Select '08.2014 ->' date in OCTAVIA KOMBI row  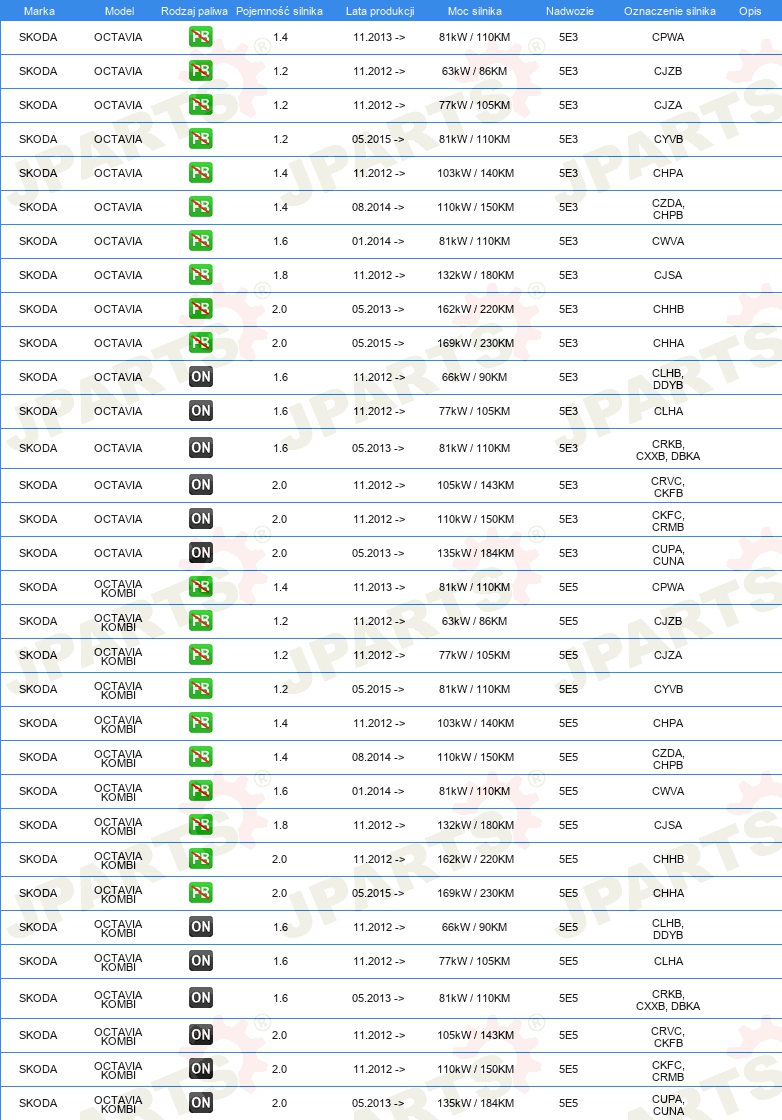point(378,757)
